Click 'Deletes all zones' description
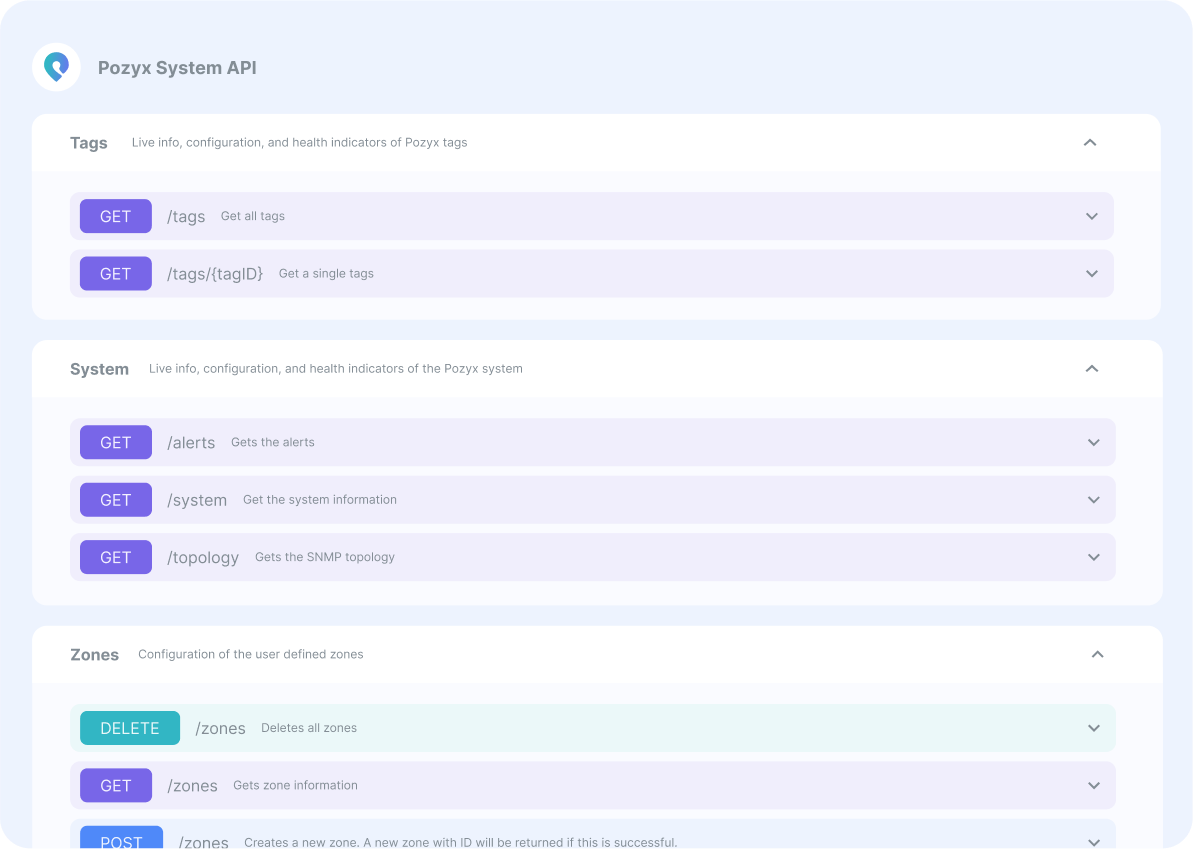Screen dimensions: 1193x849 (x=309, y=728)
